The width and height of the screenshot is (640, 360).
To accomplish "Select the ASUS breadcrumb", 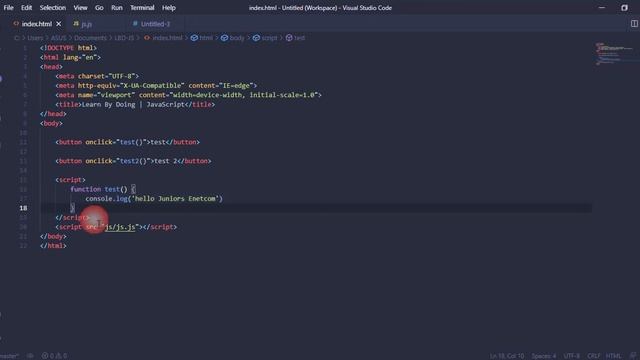I will [58, 38].
